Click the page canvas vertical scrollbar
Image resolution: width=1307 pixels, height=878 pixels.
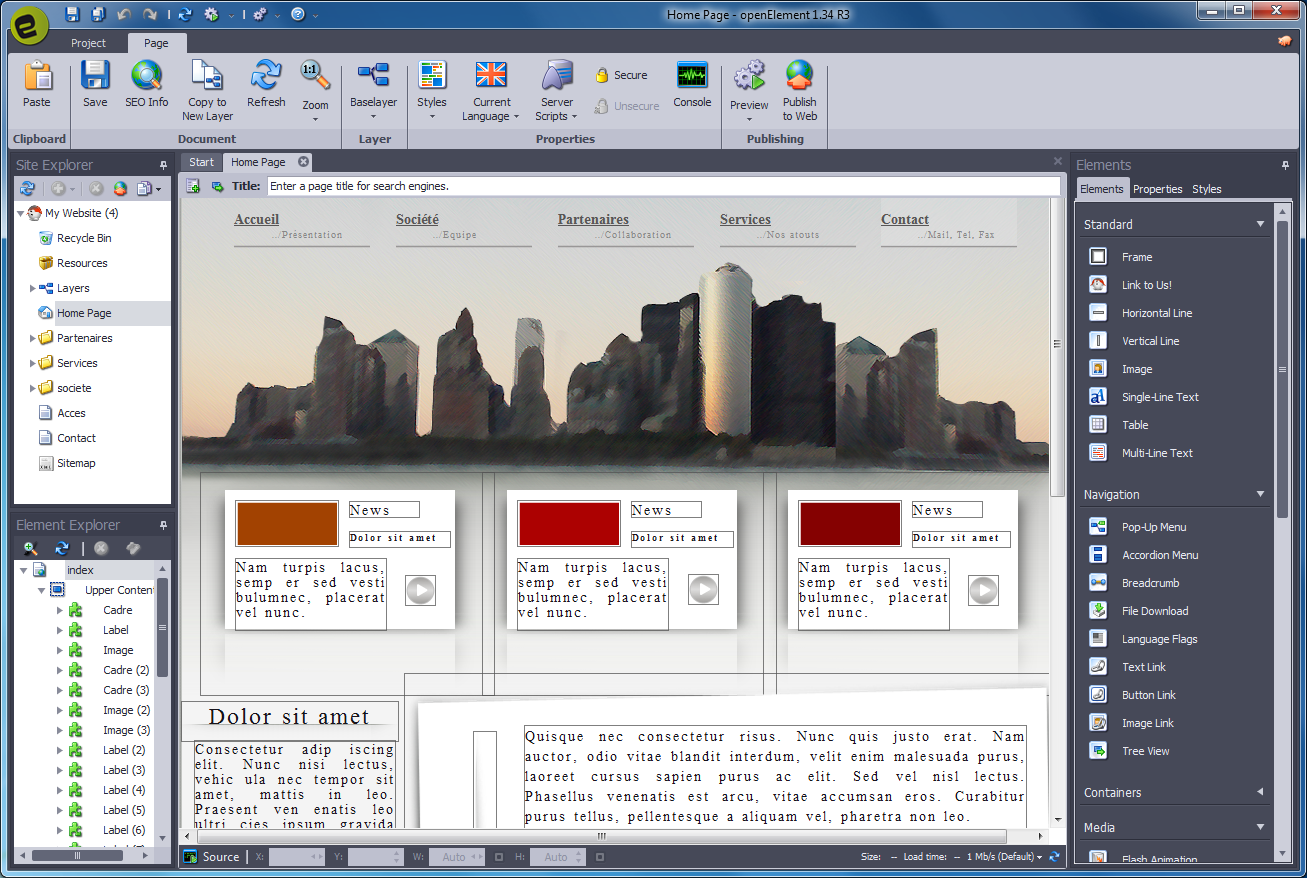click(1057, 346)
